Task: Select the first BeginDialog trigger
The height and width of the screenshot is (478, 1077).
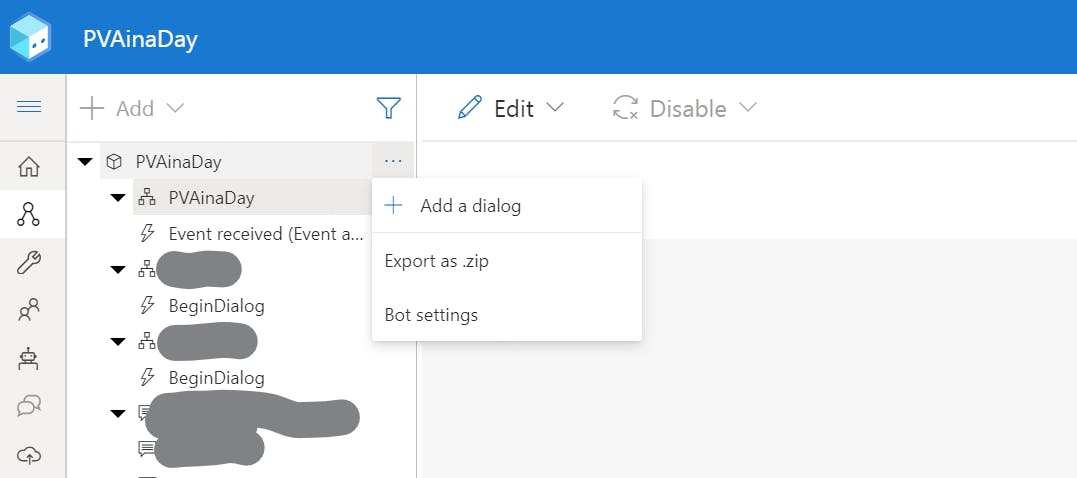Action: click(216, 306)
